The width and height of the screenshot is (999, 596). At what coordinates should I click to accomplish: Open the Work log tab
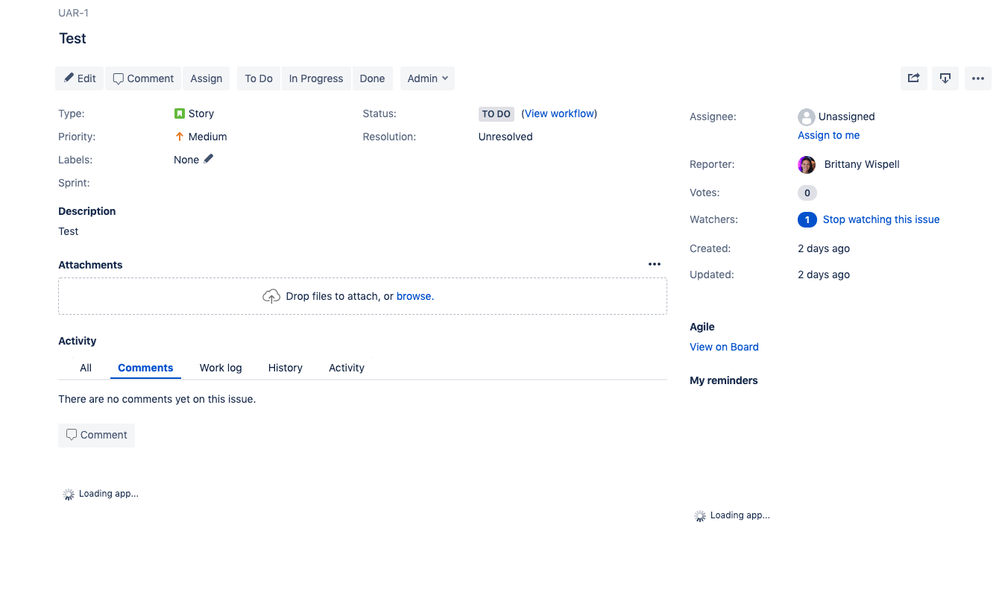point(220,368)
